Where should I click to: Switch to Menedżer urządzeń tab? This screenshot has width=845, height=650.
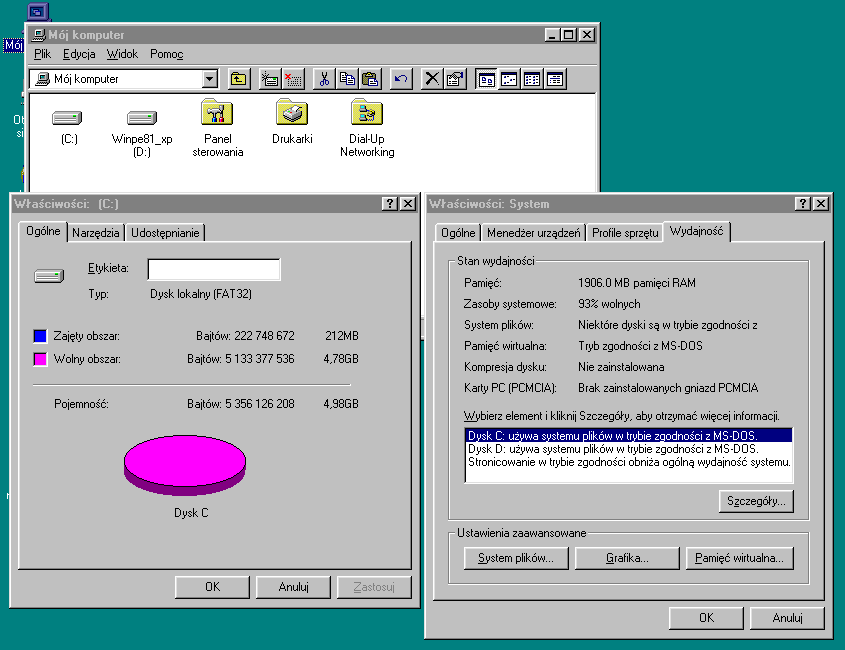point(534,233)
